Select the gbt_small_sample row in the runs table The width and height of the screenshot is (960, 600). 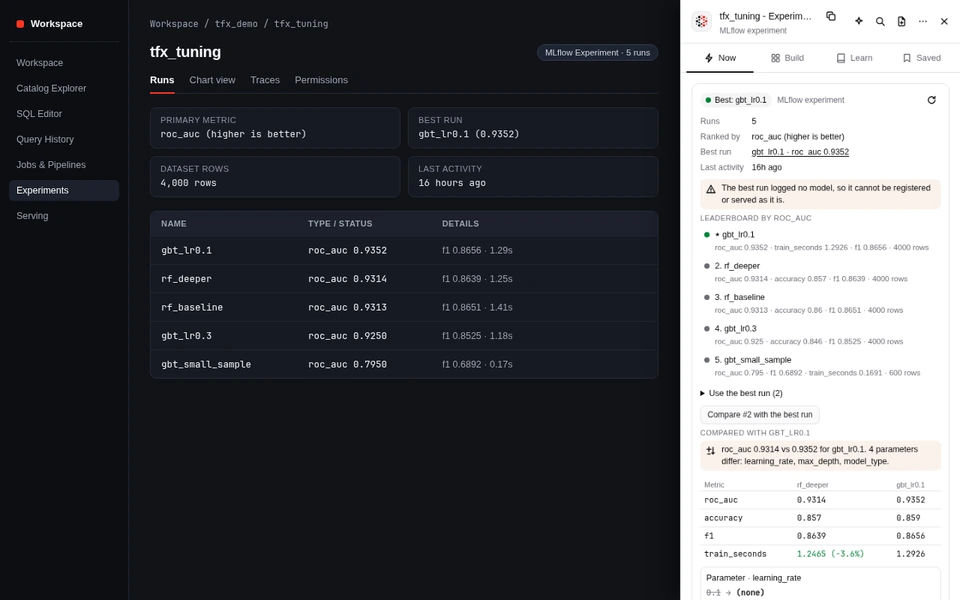(404, 364)
